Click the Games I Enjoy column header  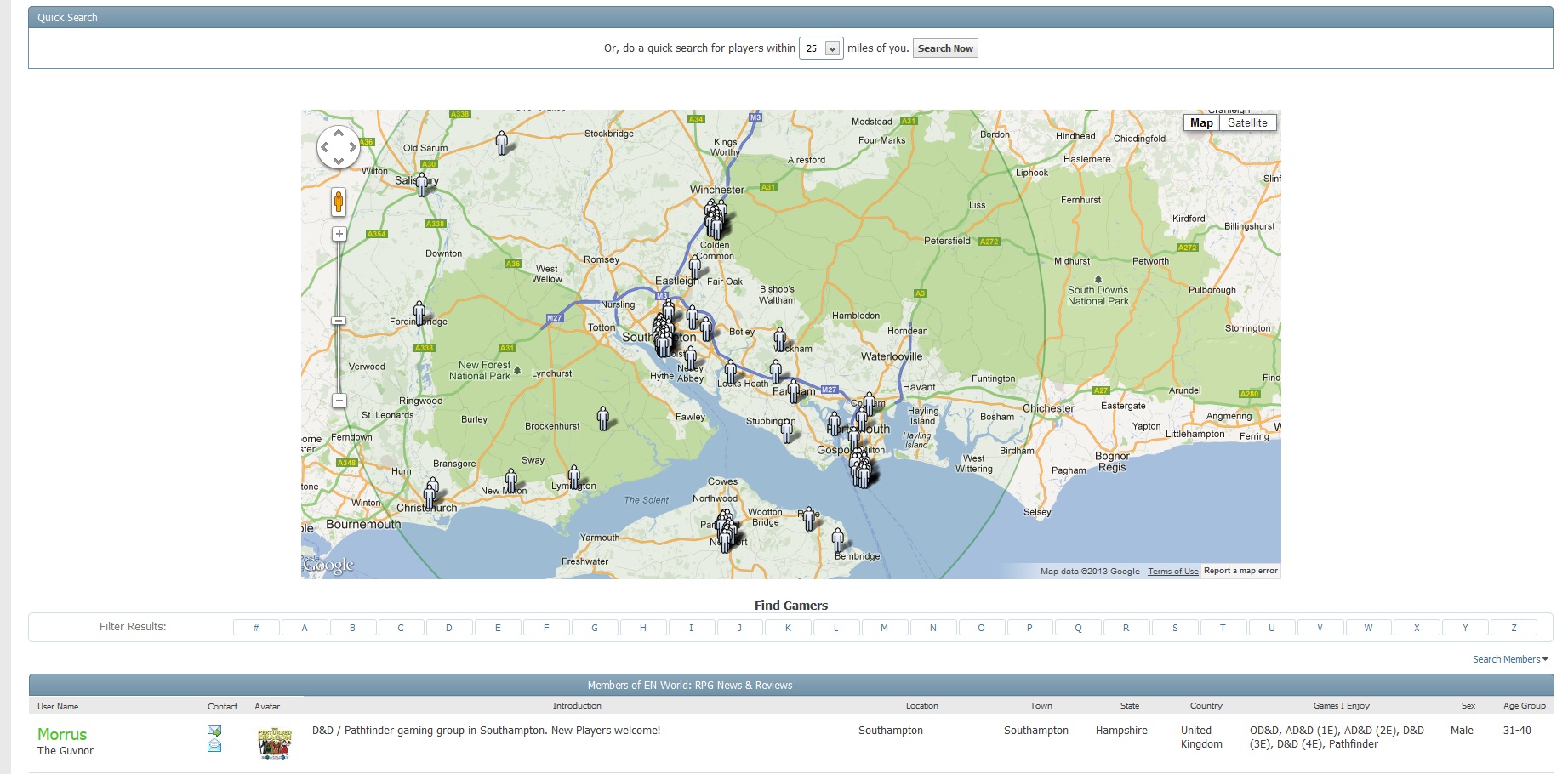1341,706
